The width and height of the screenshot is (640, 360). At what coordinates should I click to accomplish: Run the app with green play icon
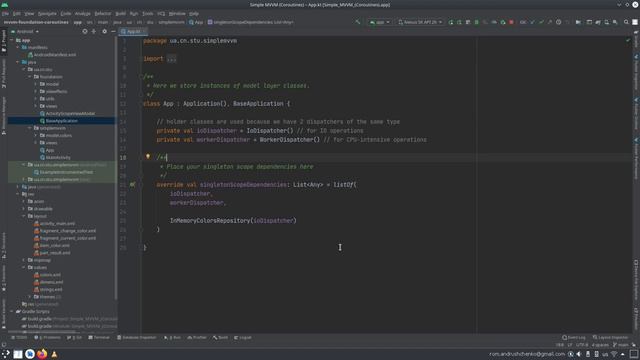451,22
